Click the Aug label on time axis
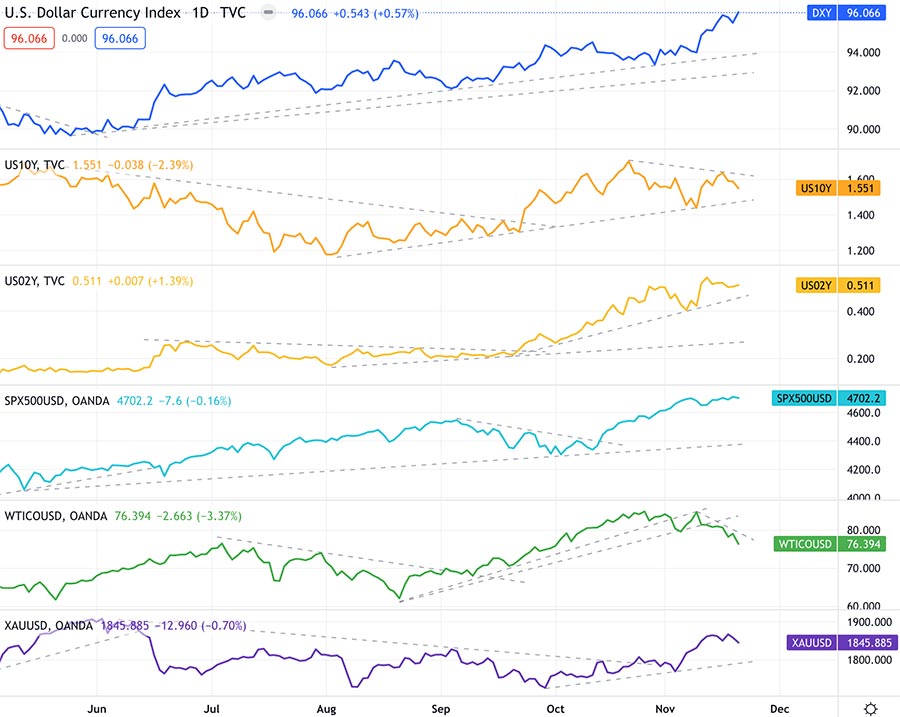This screenshot has height=717, width=900. 326,708
